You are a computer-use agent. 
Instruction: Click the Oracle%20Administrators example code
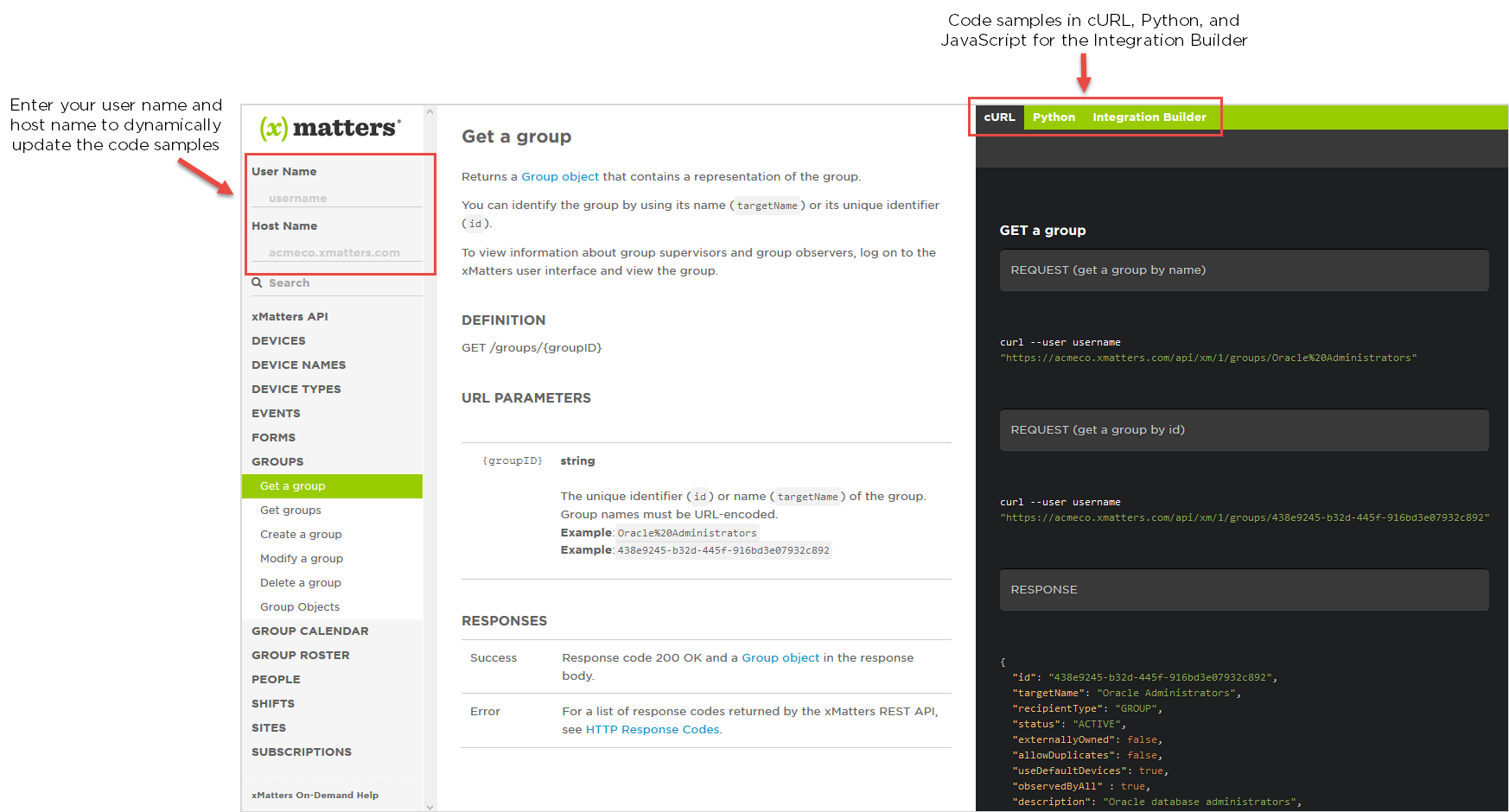pos(687,534)
